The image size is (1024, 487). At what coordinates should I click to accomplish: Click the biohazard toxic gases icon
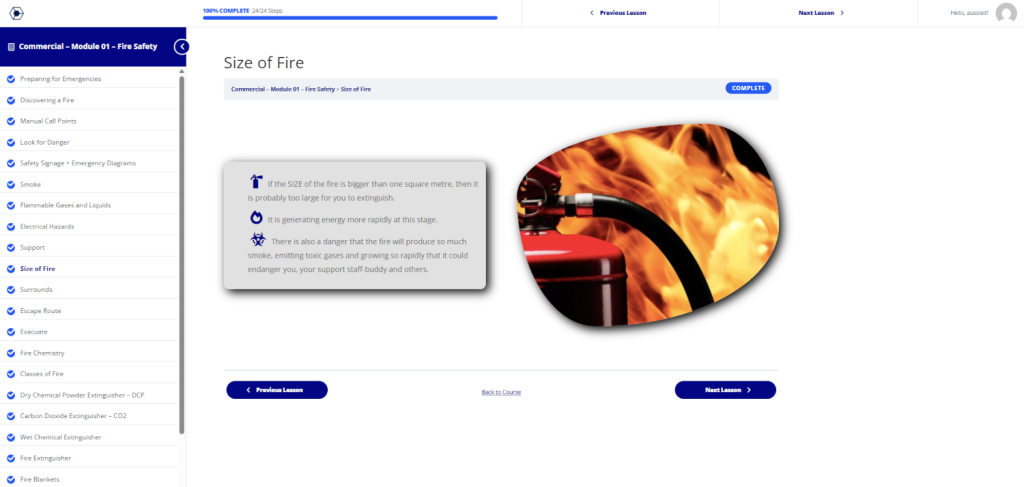pos(258,239)
